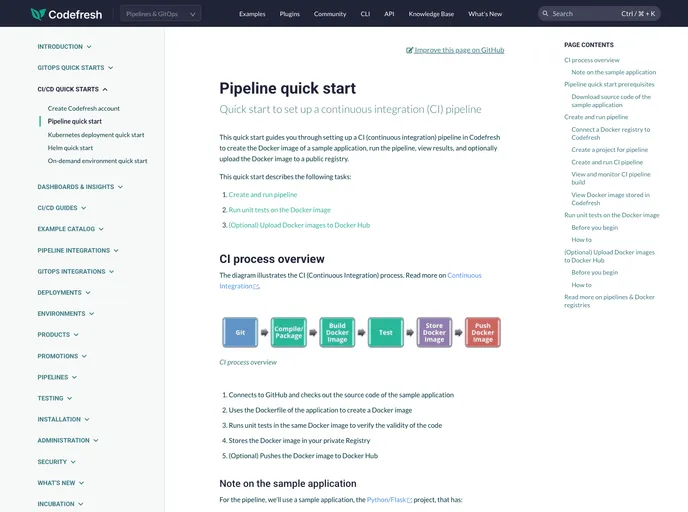
Task: Jump to Note on the sample application
Action: (x=614, y=72)
